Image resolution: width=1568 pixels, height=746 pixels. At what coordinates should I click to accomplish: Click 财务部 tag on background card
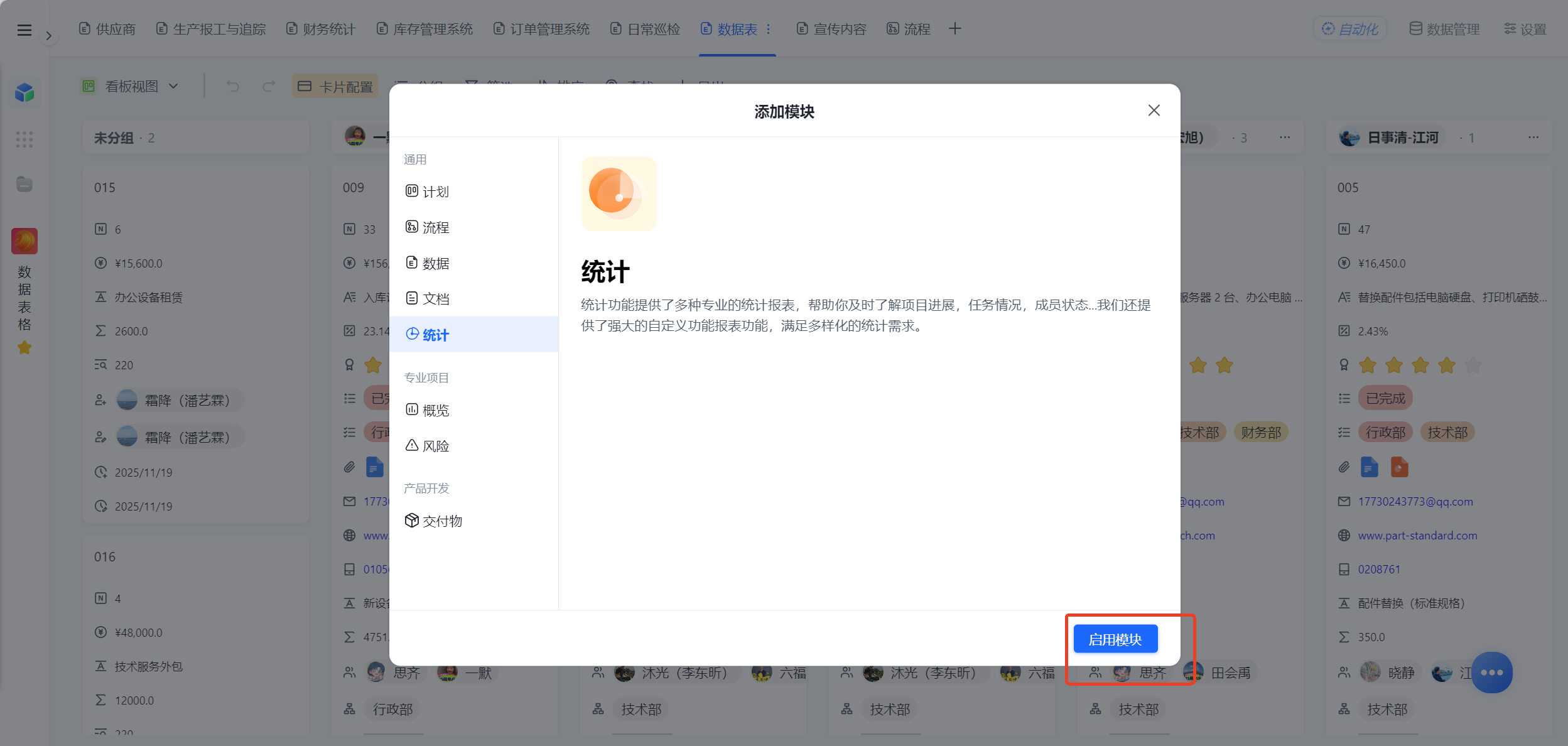pos(1261,433)
